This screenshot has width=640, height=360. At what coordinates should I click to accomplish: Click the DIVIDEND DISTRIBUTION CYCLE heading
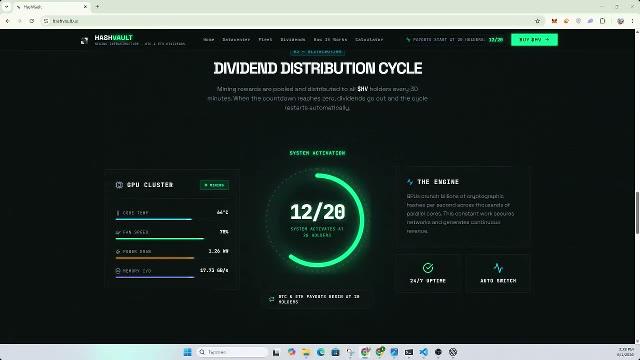318,68
